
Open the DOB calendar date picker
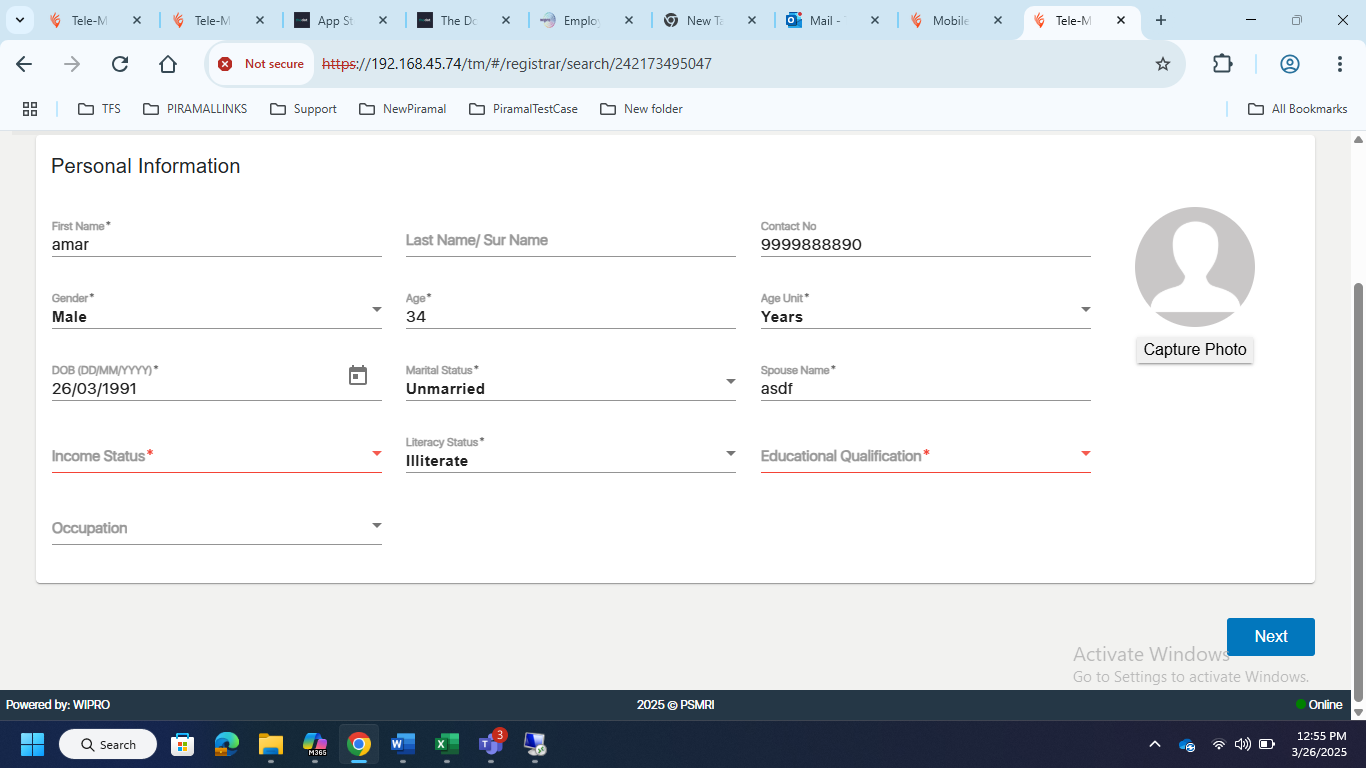click(x=358, y=376)
